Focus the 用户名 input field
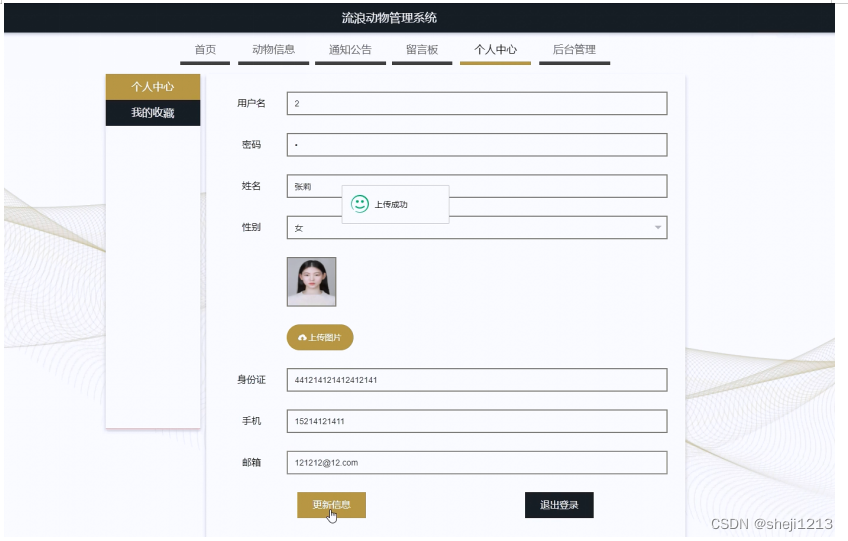This screenshot has height=541, width=848. pos(476,104)
